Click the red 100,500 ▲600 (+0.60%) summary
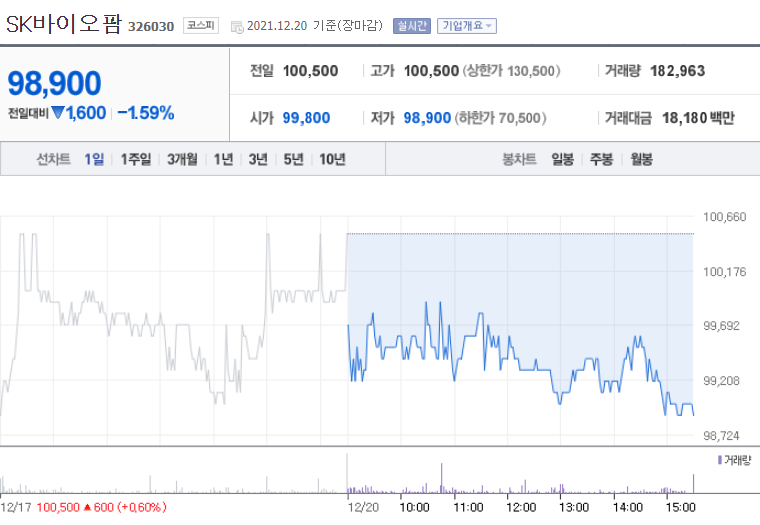 coord(101,508)
